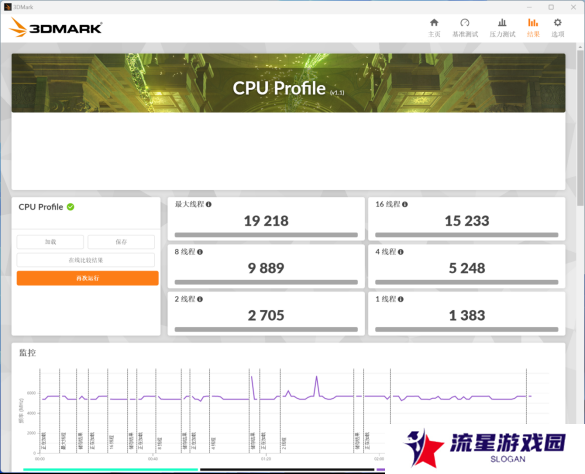
Task: Click the vertical scrollbar thumb
Action: click(x=580, y=127)
